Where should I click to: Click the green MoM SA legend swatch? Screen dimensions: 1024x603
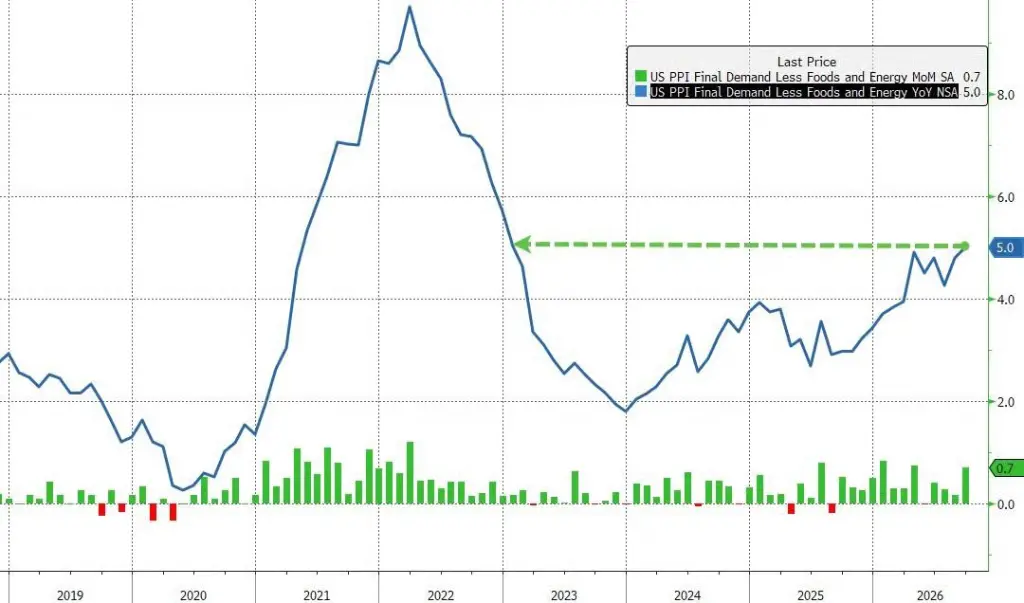coord(640,77)
